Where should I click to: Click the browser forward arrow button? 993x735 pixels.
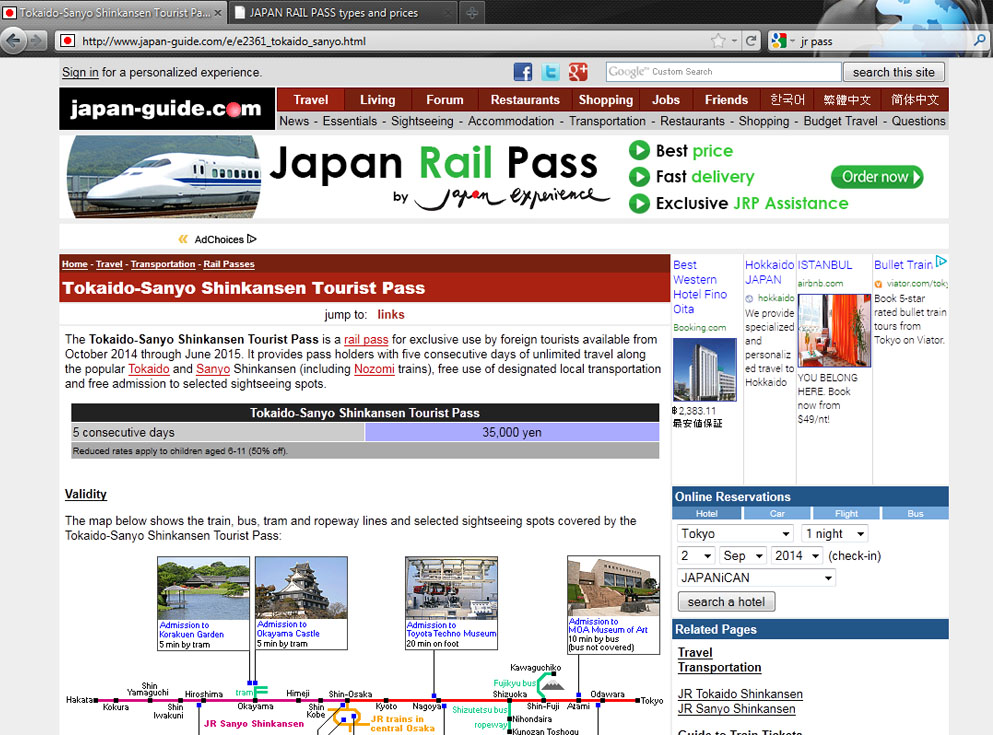(x=36, y=41)
